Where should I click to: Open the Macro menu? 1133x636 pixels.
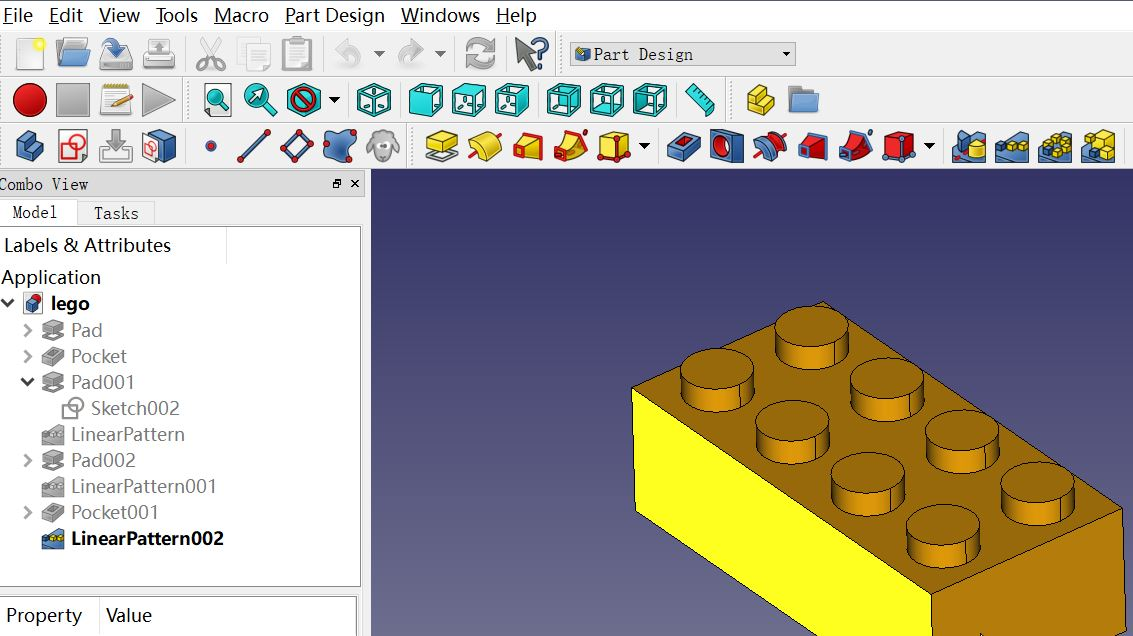pyautogui.click(x=241, y=15)
